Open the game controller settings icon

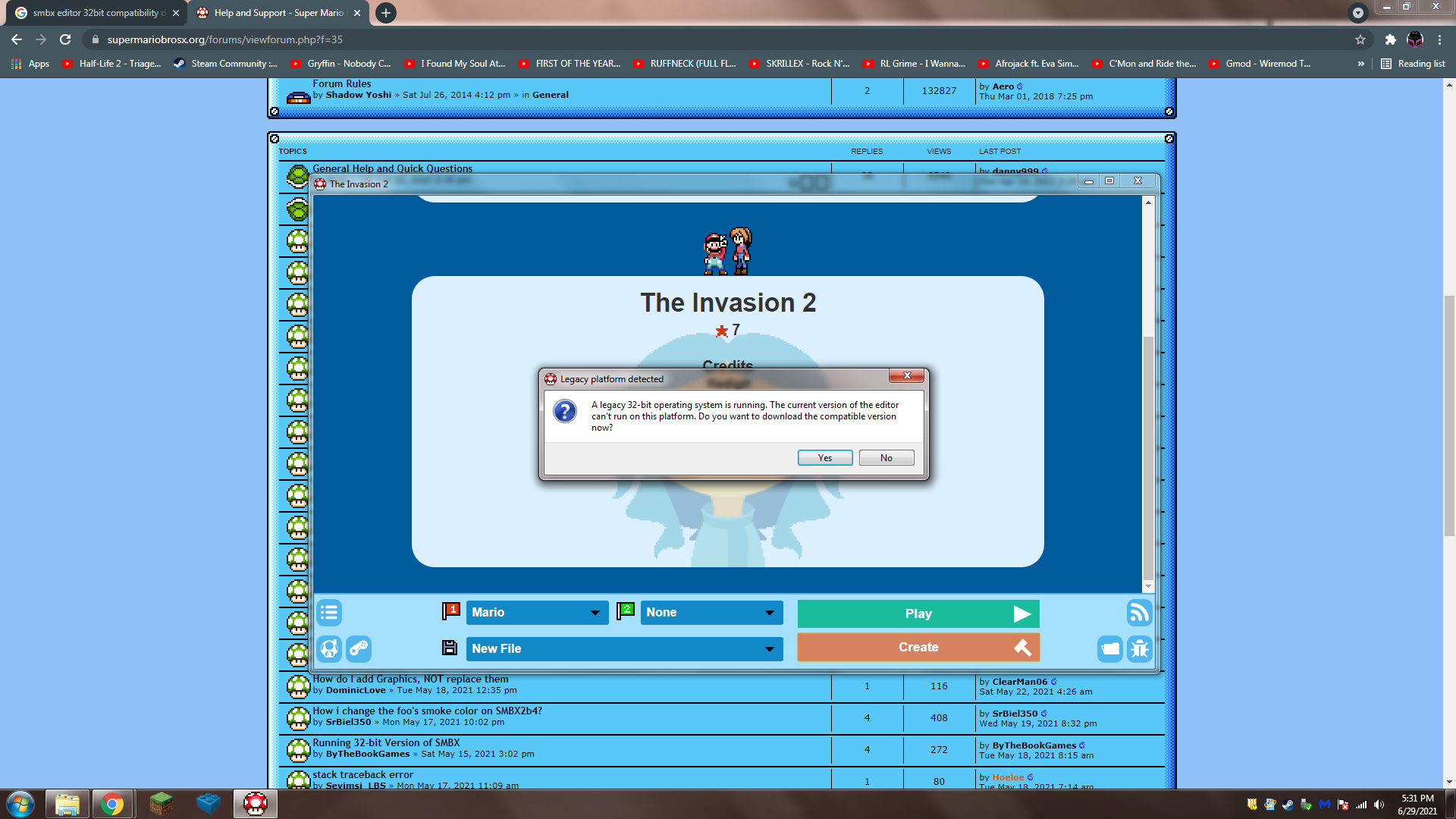click(x=359, y=649)
